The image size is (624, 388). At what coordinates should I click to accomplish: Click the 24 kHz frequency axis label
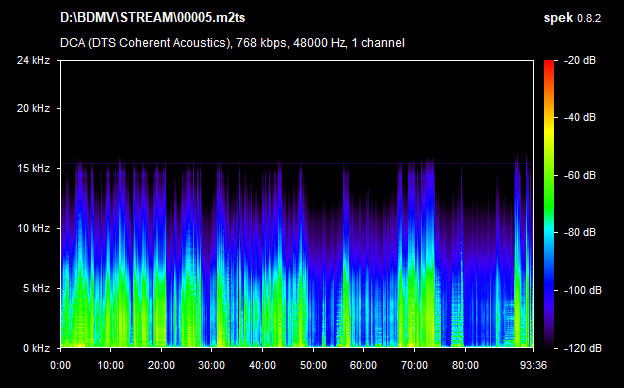[33, 60]
